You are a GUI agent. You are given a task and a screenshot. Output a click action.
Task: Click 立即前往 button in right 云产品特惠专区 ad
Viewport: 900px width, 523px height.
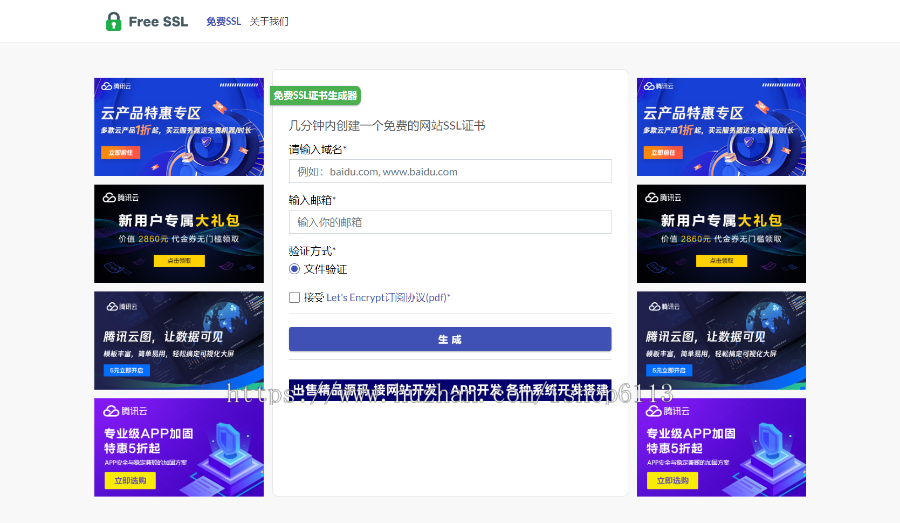[x=663, y=153]
